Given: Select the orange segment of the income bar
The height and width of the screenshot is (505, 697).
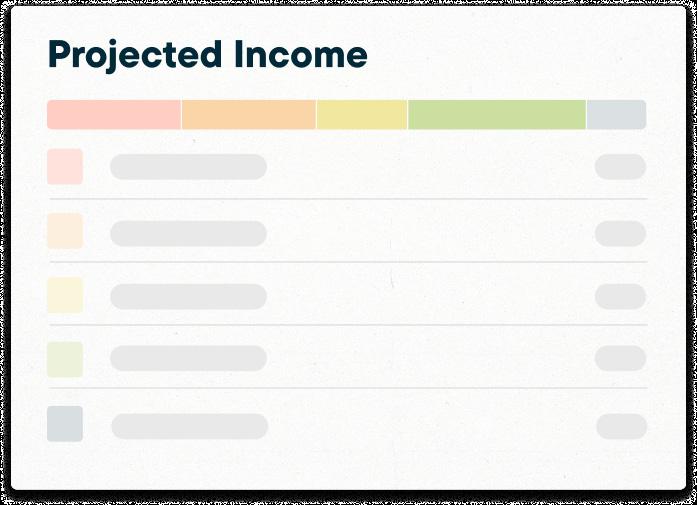Looking at the screenshot, I should 249,115.
